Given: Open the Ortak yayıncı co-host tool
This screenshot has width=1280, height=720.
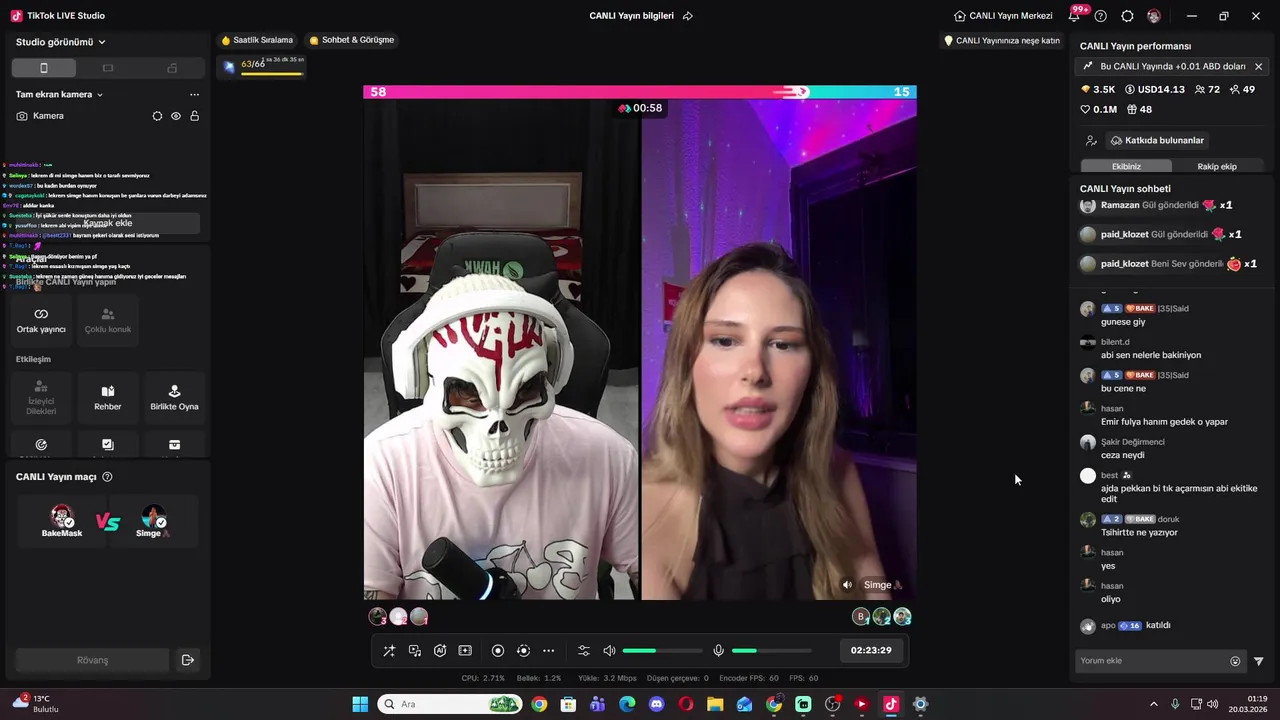Looking at the screenshot, I should click(x=41, y=321).
